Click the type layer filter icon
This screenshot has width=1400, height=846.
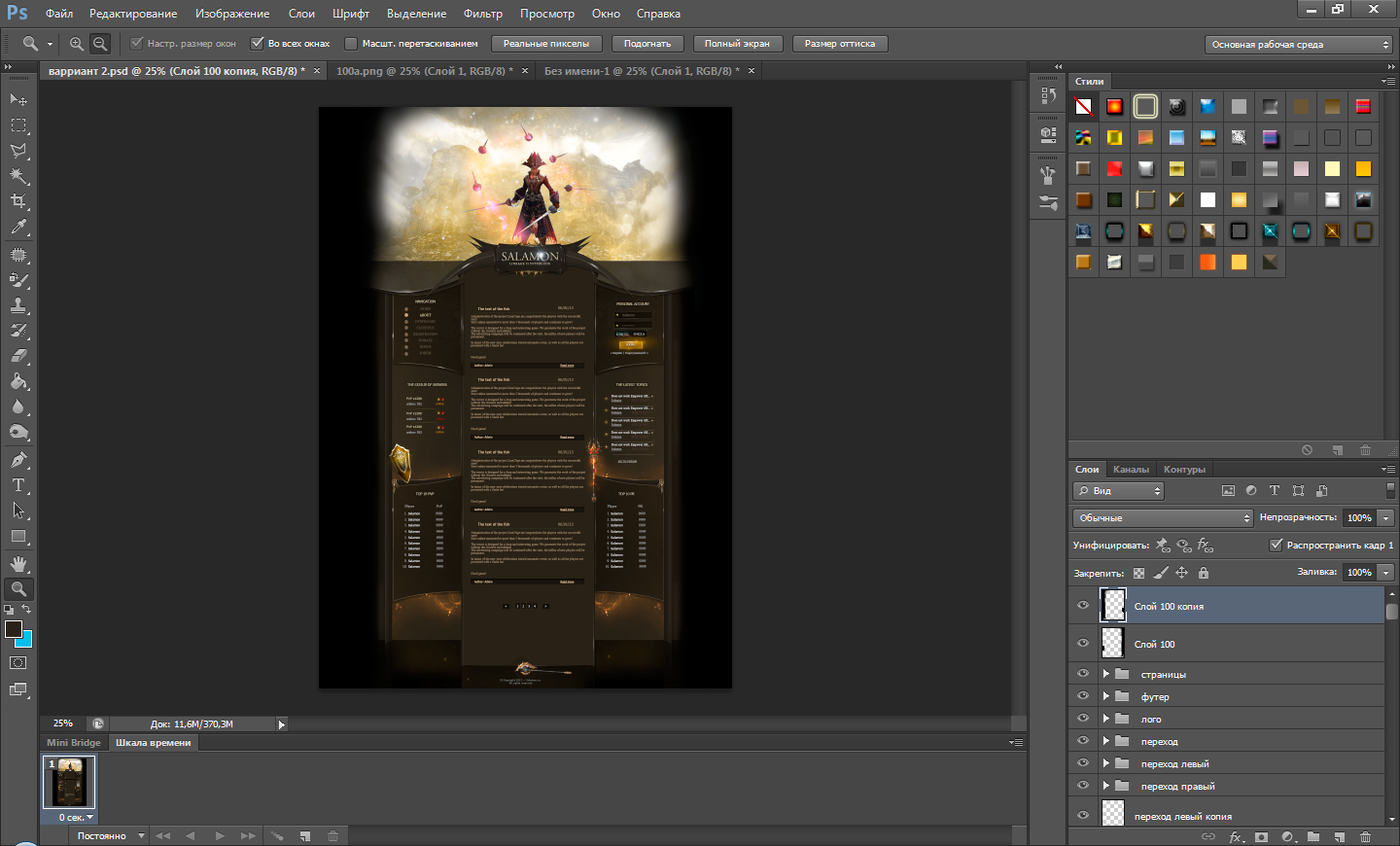tap(1275, 491)
